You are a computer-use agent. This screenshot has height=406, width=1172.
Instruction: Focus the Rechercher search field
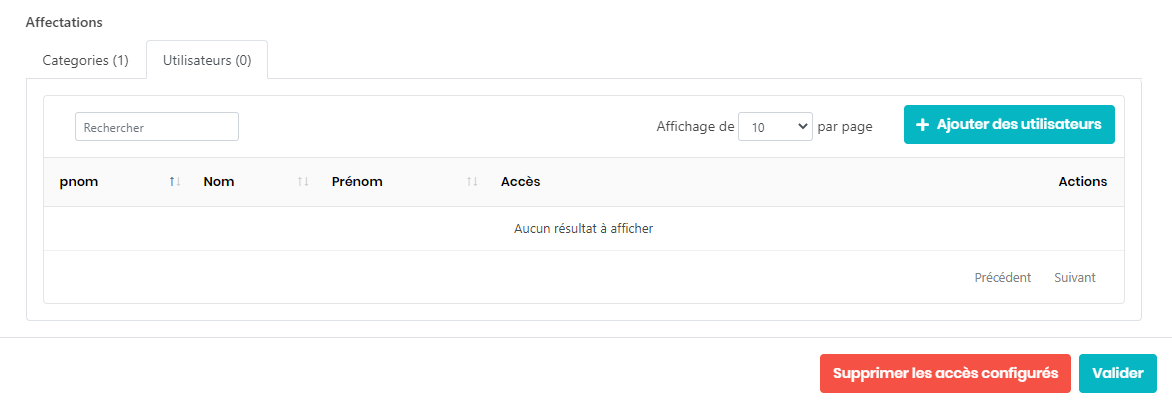point(157,127)
